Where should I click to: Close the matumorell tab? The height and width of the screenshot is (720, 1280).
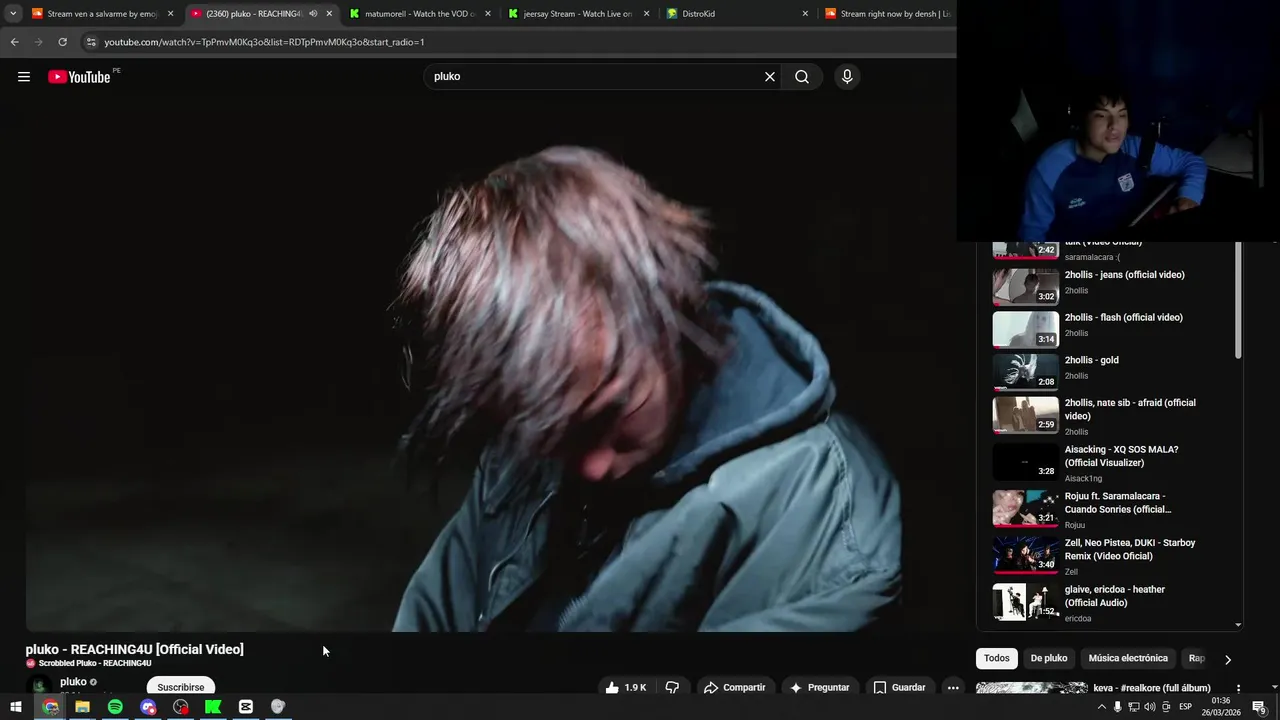[488, 14]
